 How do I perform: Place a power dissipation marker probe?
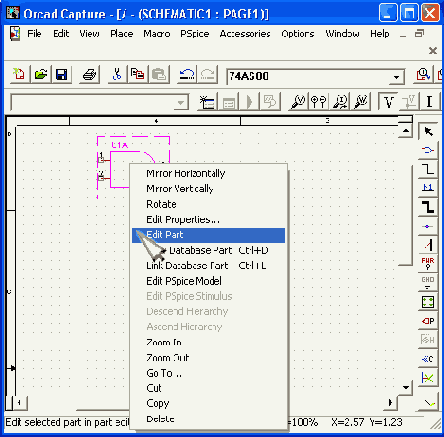pos(361,102)
